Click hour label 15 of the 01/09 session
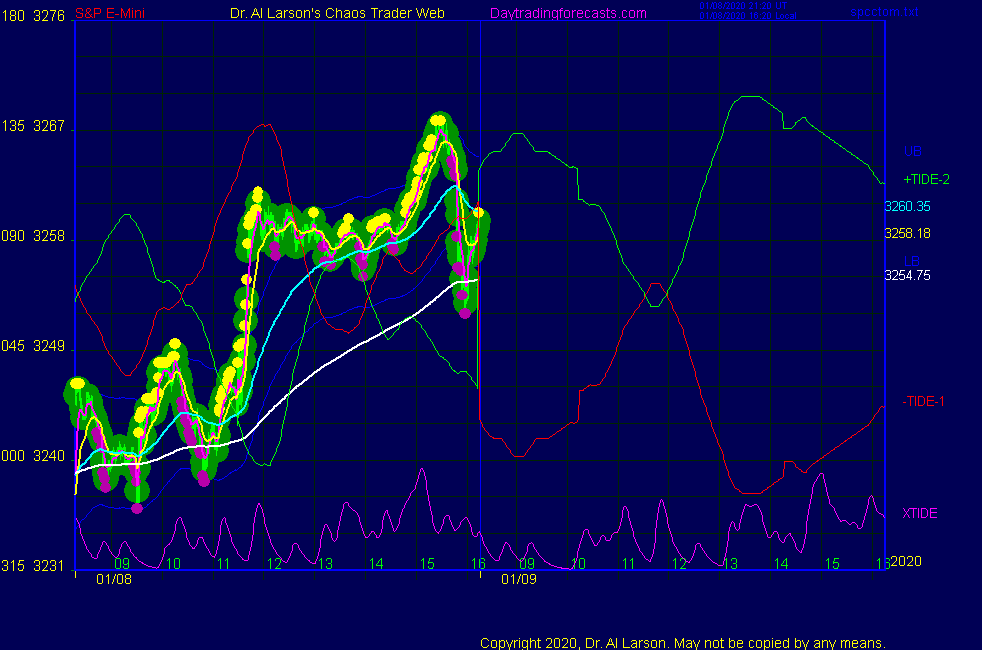The height and width of the screenshot is (650, 982). (x=832, y=564)
